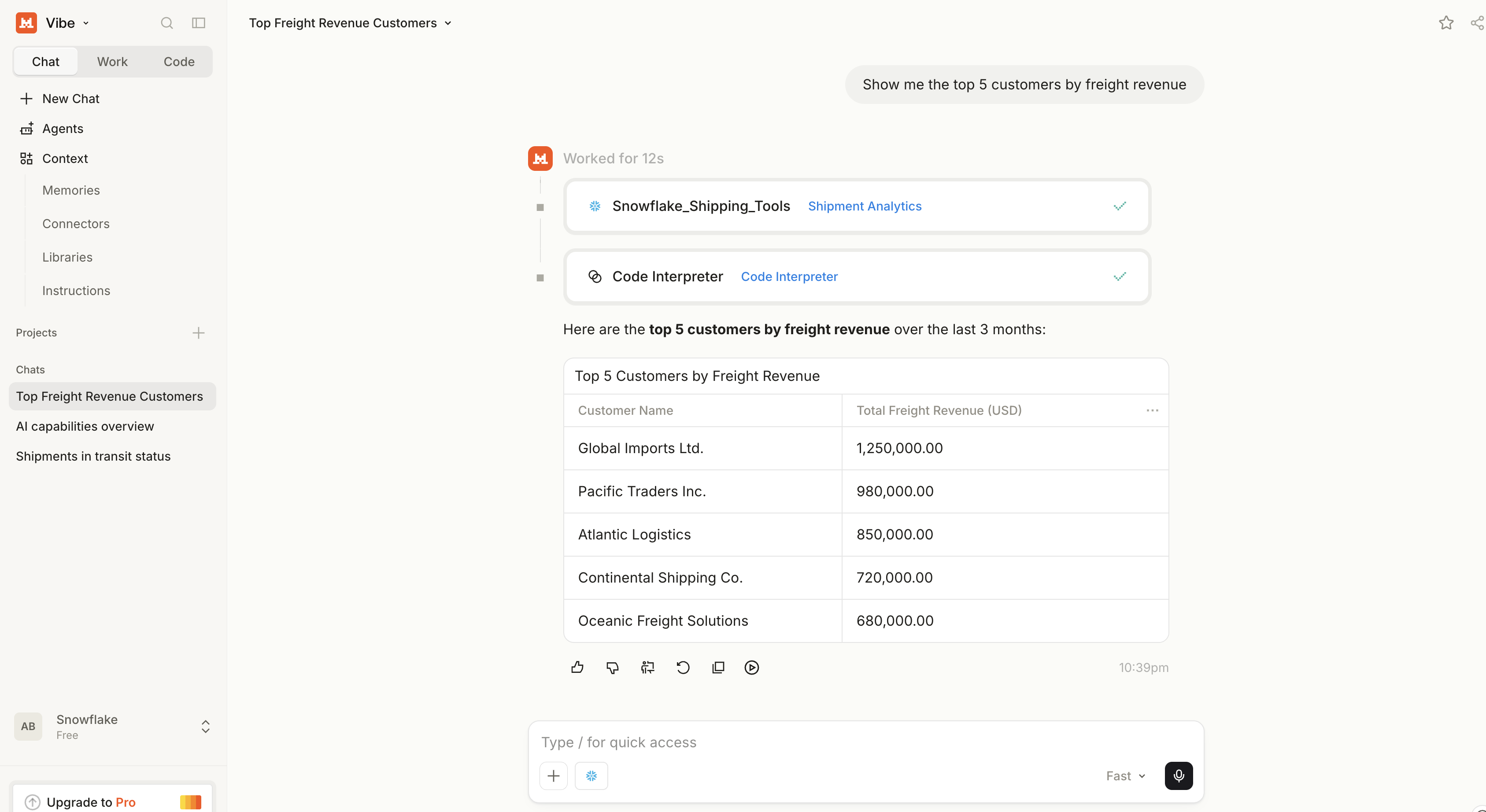Select Top Freight Revenue Customers chat in sidebar
Image resolution: width=1486 pixels, height=812 pixels.
(x=112, y=396)
